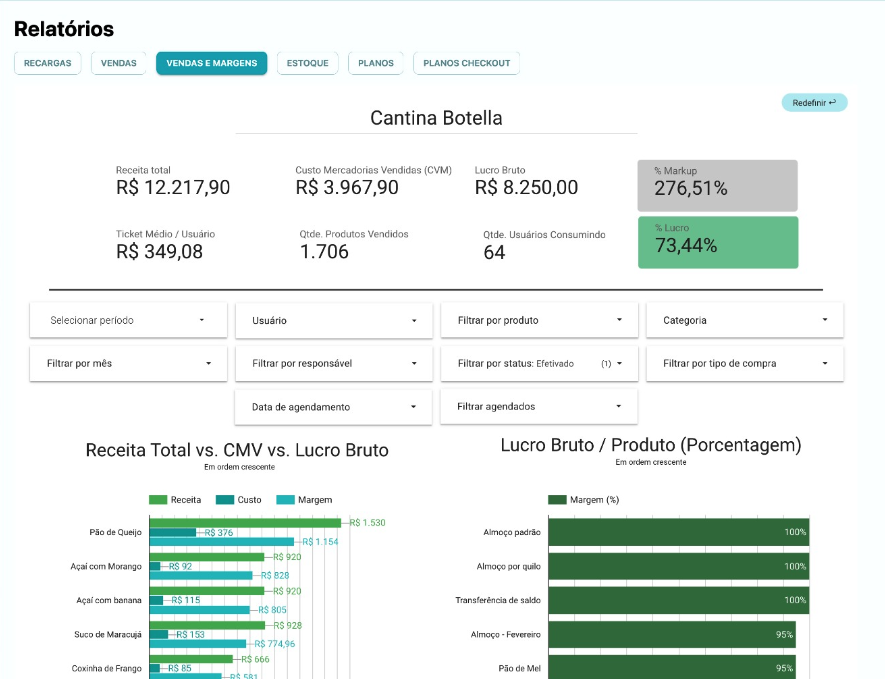Expand the Filtrar por mês dropdown
The width and height of the screenshot is (885, 679).
[x=128, y=363]
